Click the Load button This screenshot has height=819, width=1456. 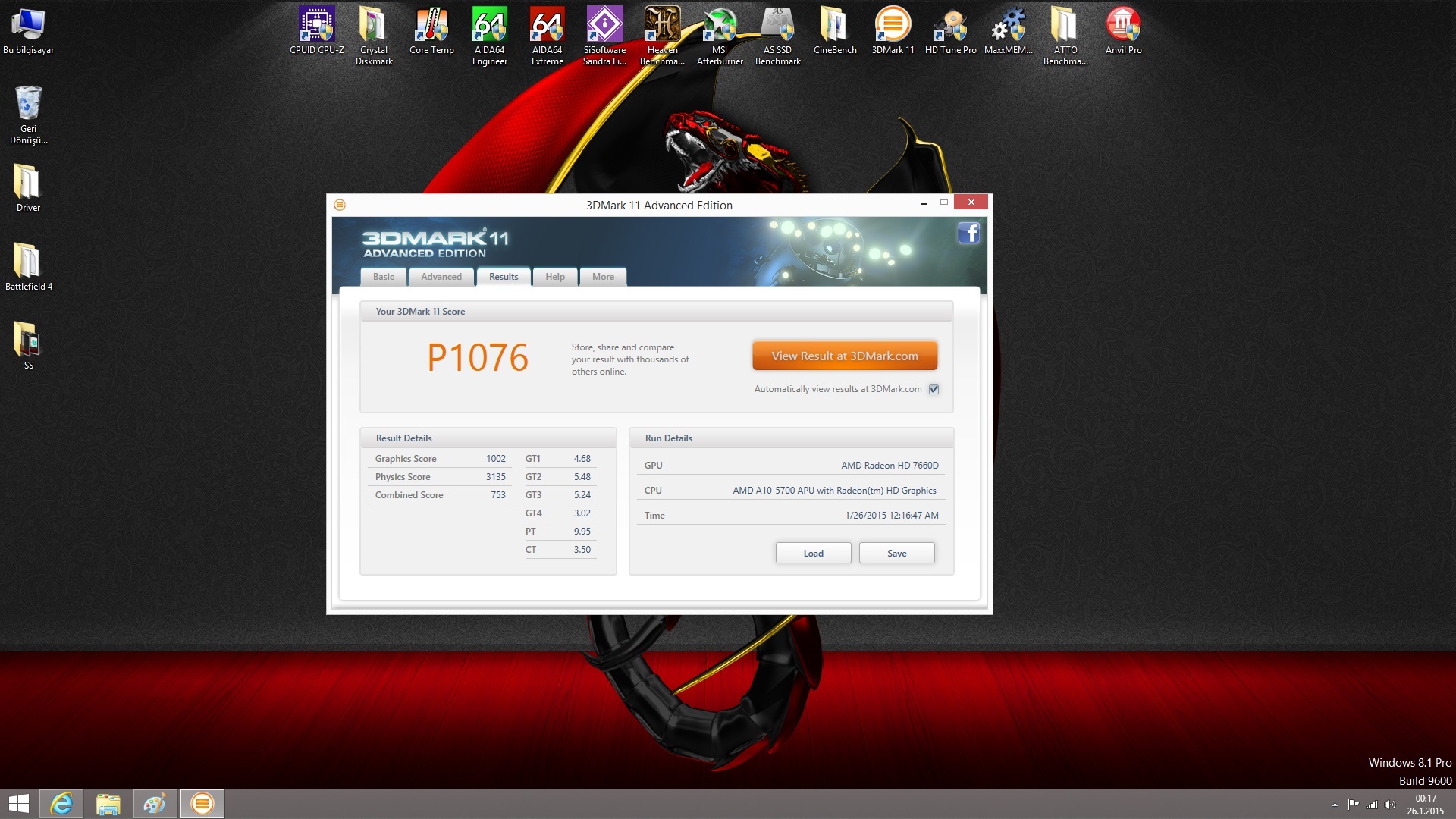[x=813, y=553]
